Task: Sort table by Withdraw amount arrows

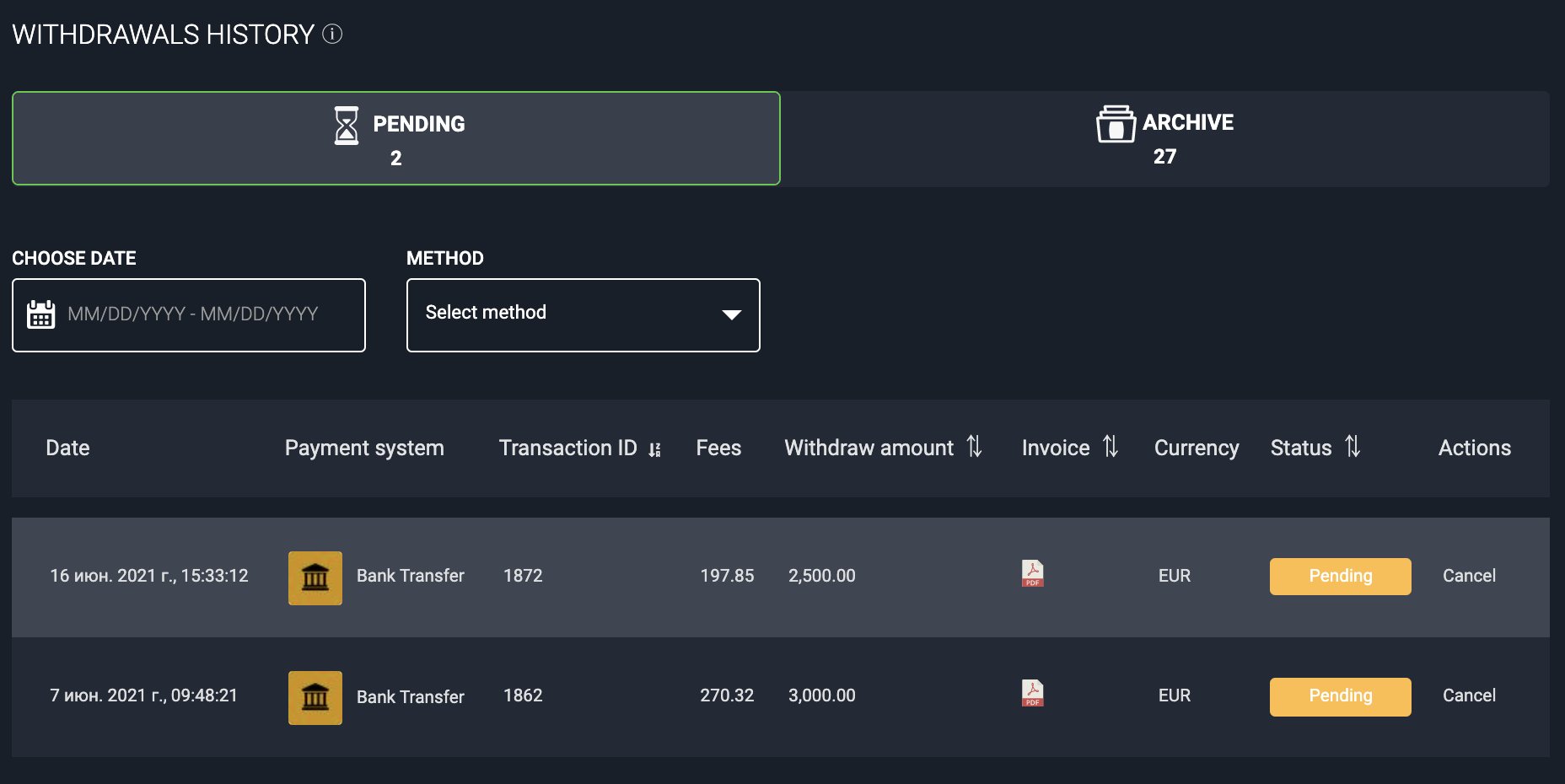Action: coord(974,447)
